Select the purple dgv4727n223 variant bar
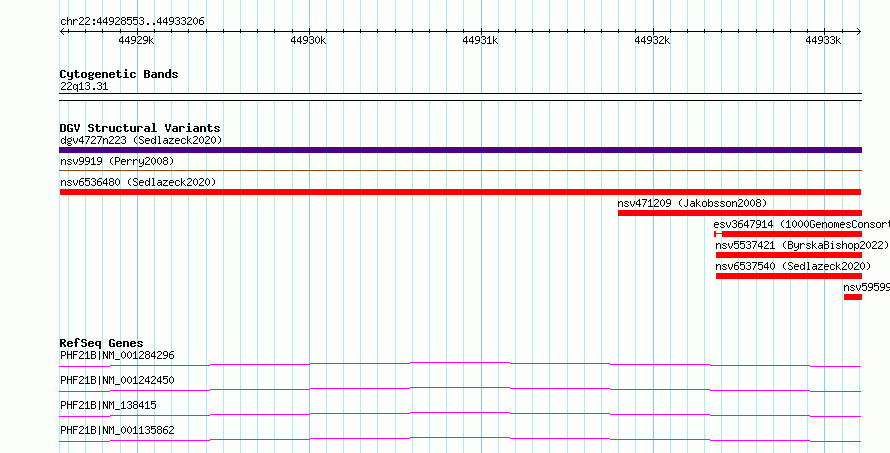 460,150
